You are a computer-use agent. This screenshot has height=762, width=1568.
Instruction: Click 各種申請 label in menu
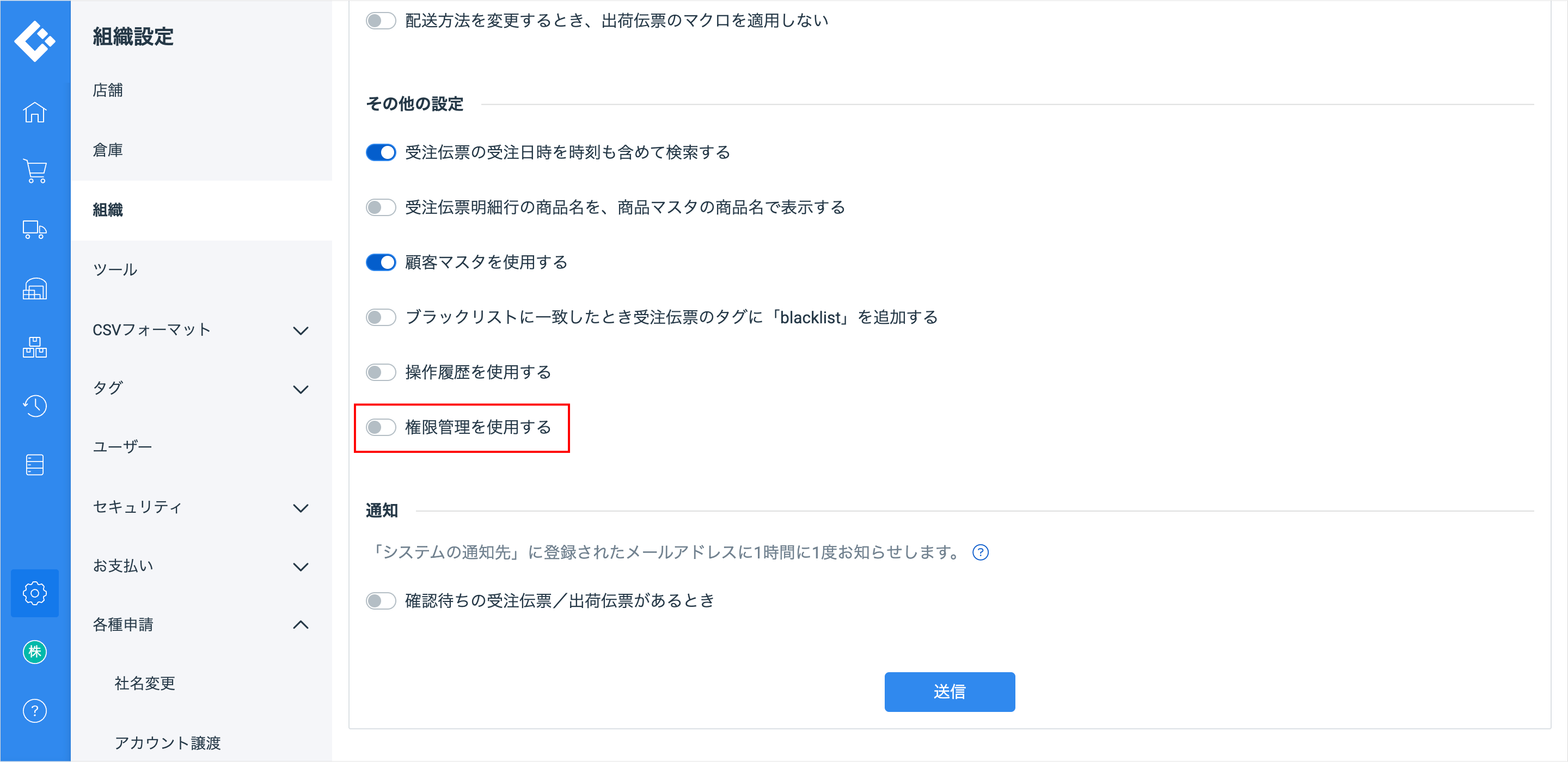[x=123, y=624]
